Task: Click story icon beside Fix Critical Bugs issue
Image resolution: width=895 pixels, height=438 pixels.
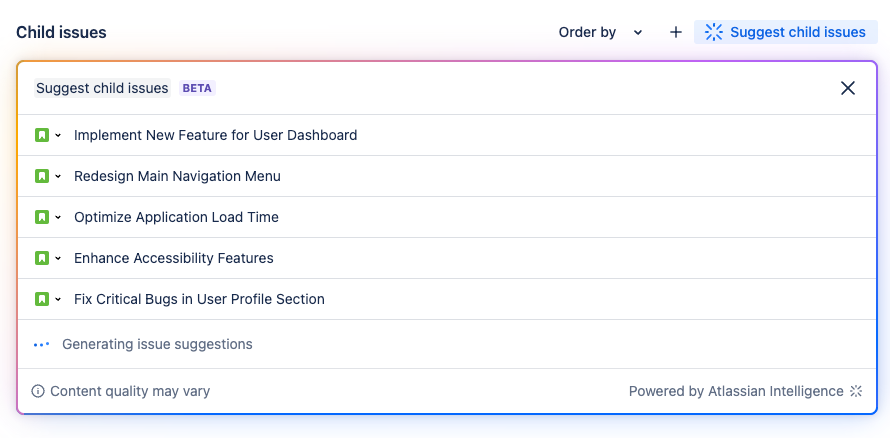Action: (41, 299)
